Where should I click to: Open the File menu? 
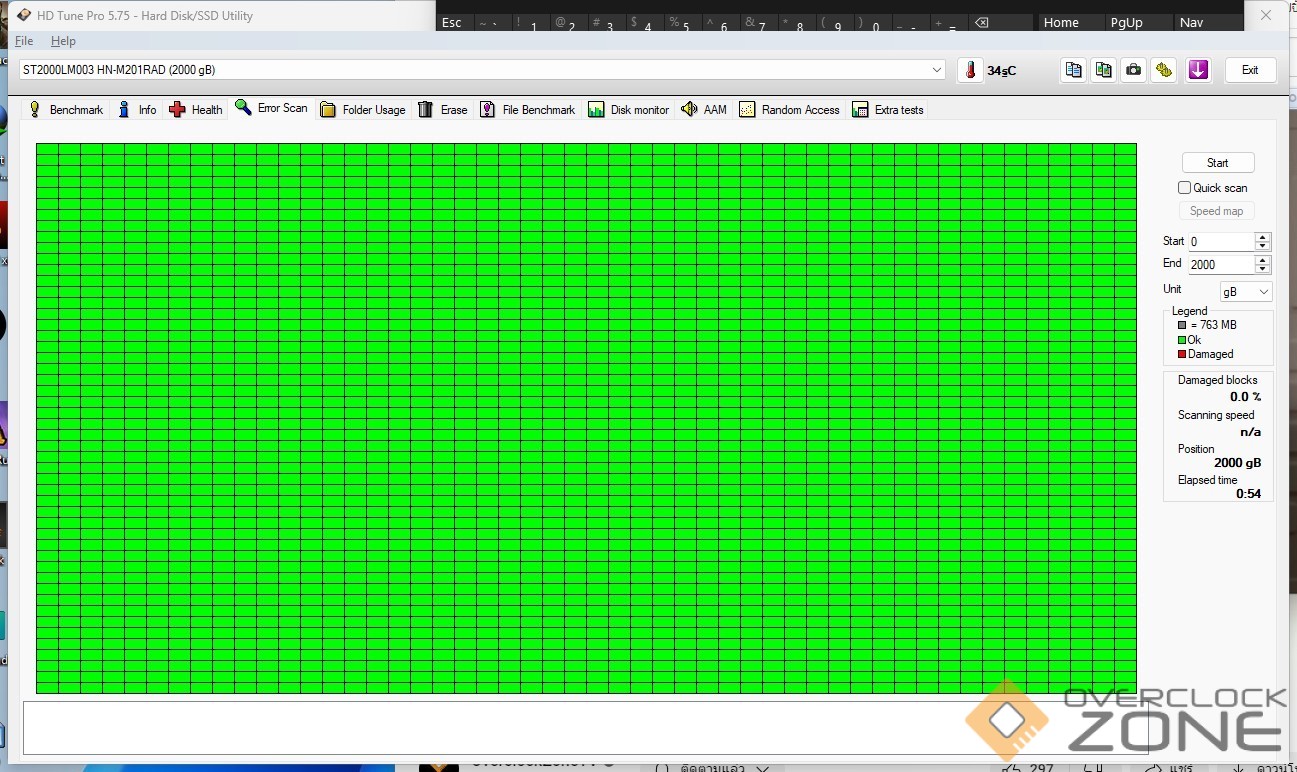[x=24, y=41]
